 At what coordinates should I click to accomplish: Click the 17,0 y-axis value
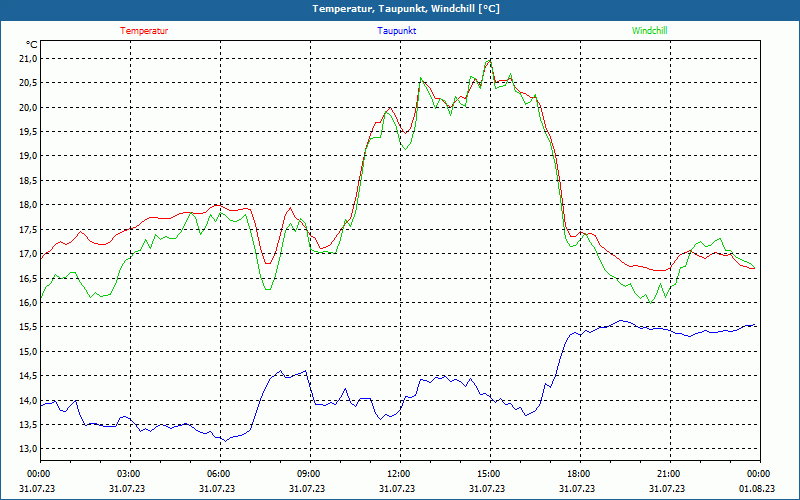pos(29,254)
